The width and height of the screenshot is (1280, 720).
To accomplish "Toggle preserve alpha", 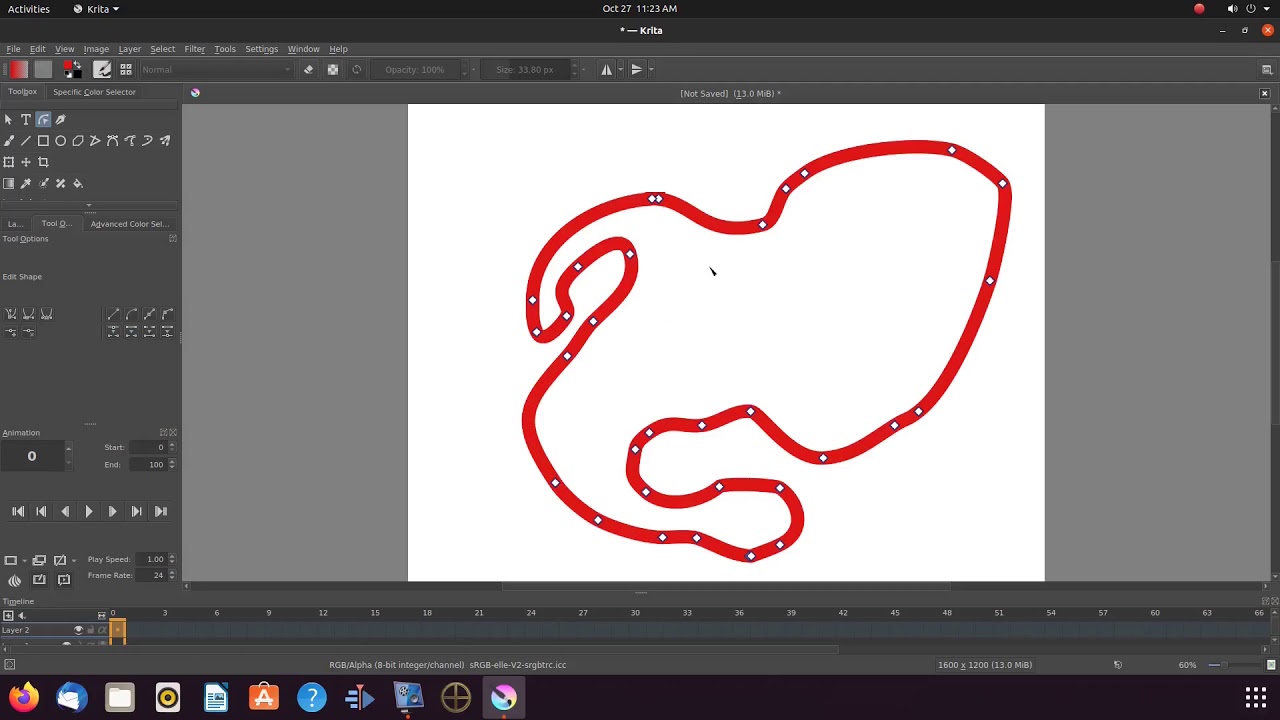I will click(x=332, y=69).
